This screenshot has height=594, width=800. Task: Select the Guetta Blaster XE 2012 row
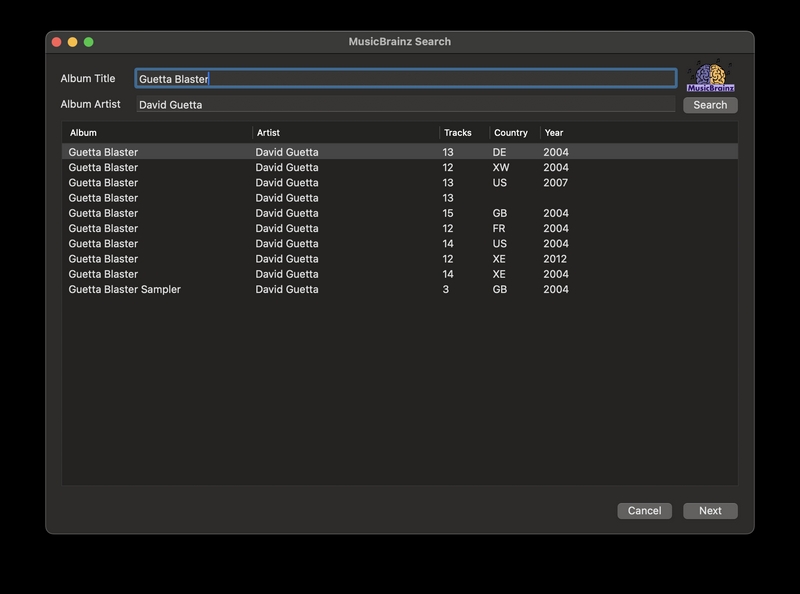(x=400, y=259)
